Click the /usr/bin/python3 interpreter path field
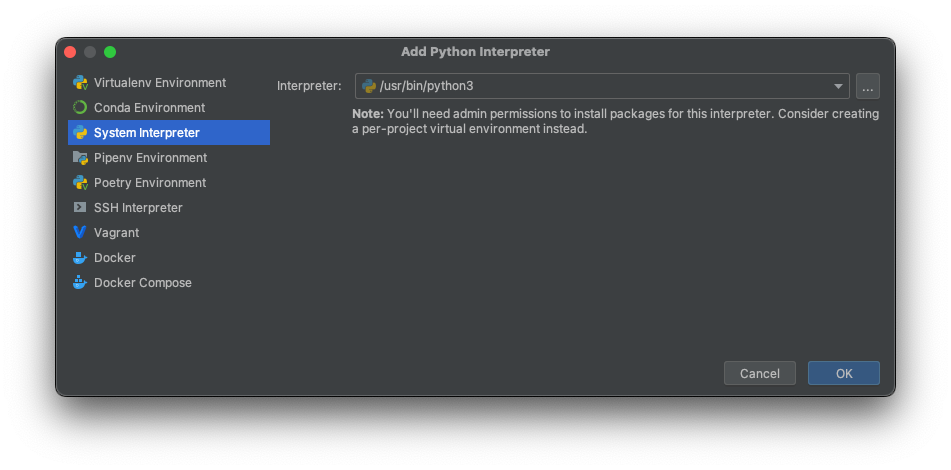Screen dimensions: 951x470 point(602,86)
